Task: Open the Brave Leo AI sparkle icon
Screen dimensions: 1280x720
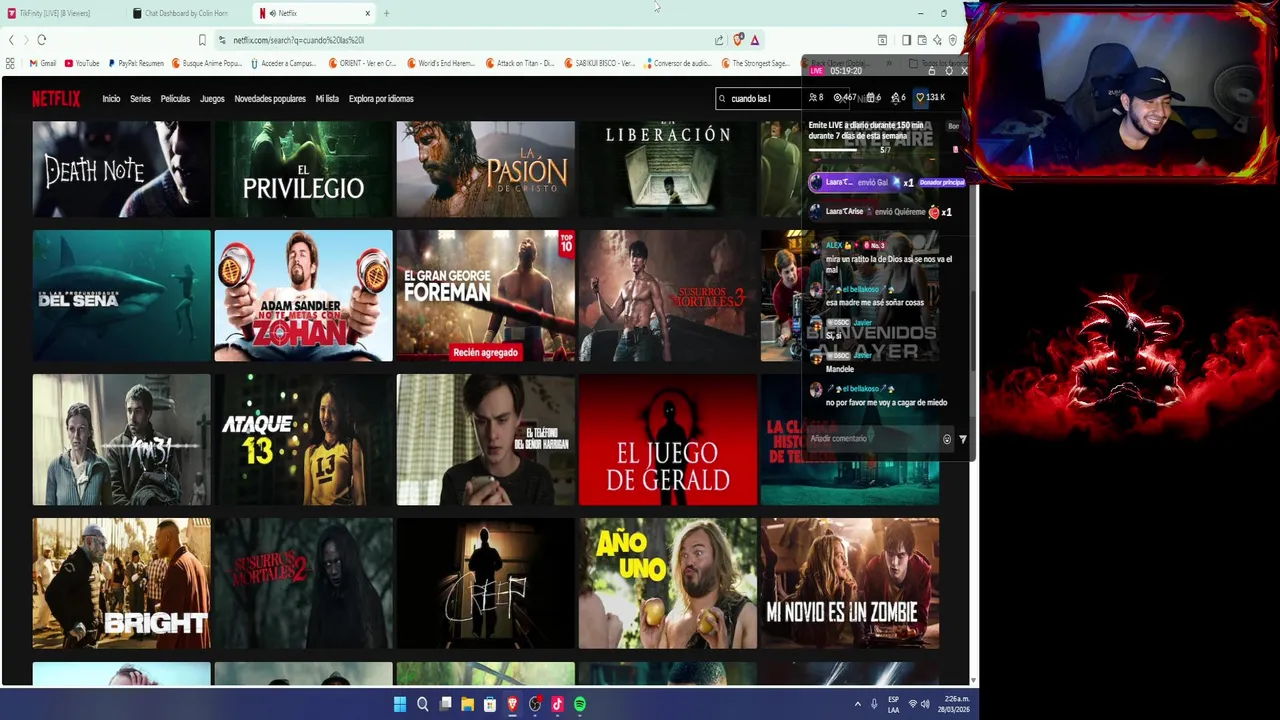Action: [937, 40]
